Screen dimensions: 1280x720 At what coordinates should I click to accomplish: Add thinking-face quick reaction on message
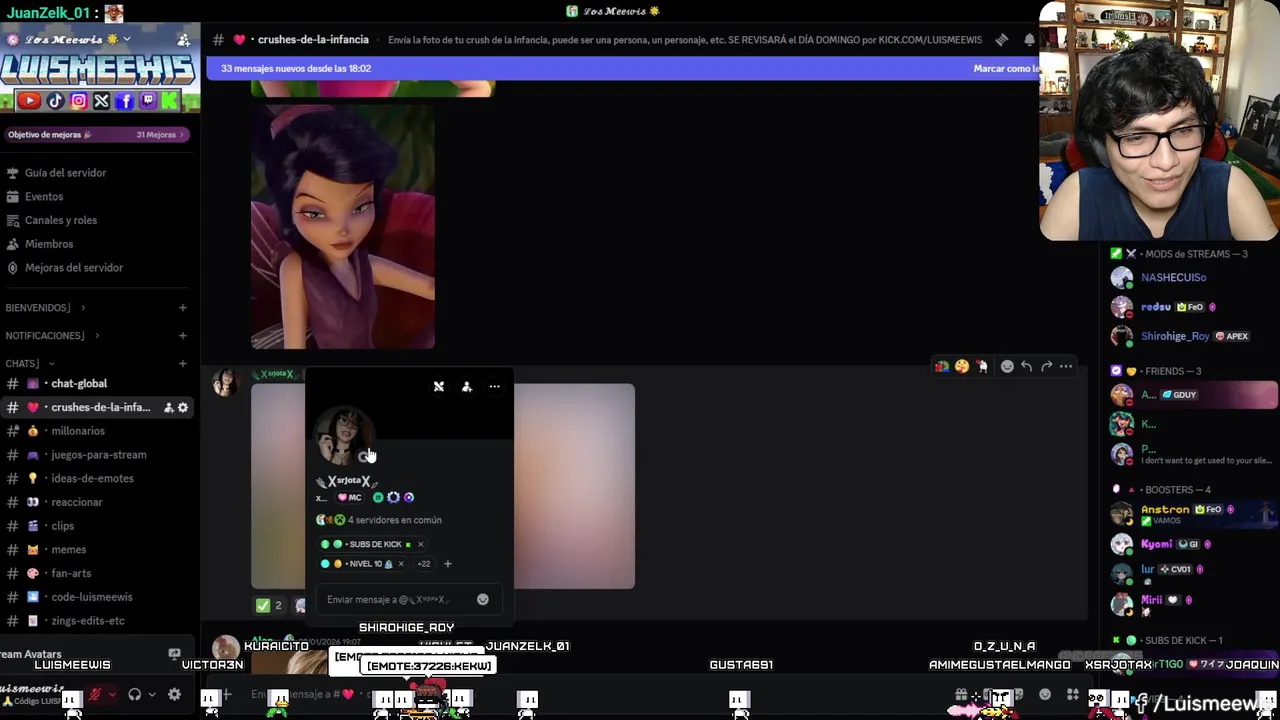coord(961,366)
